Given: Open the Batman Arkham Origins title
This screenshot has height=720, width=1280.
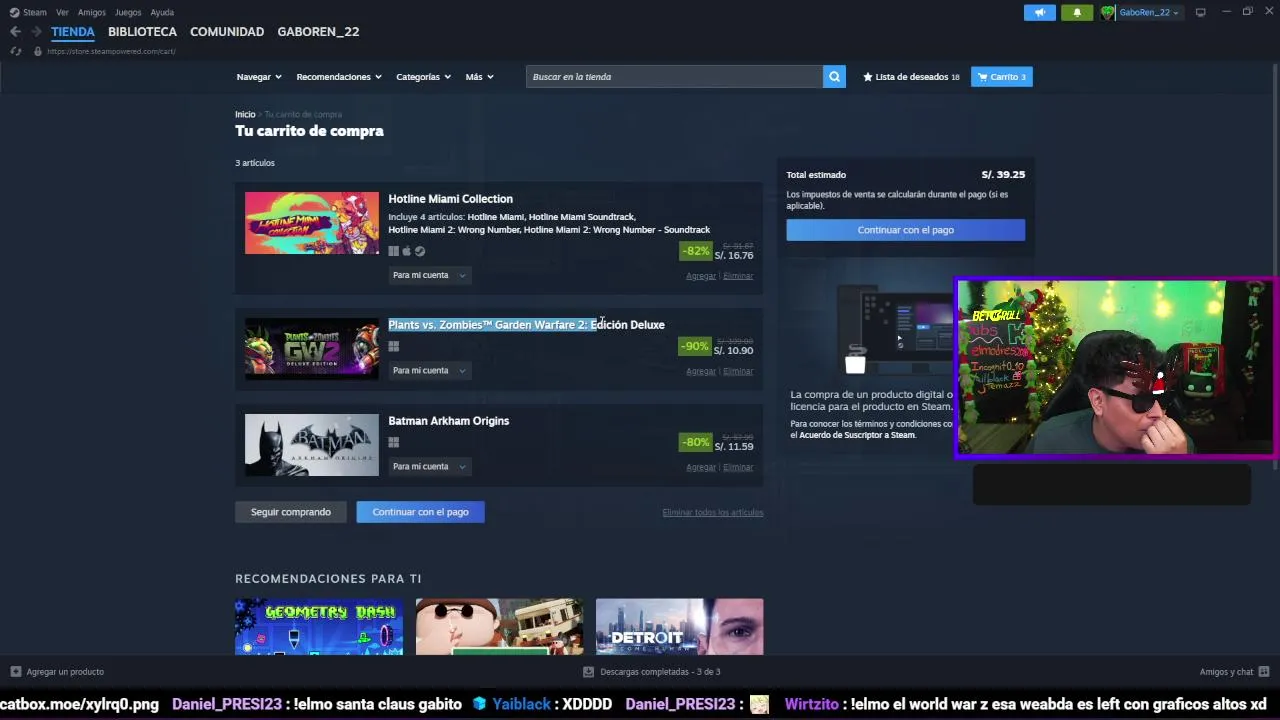Looking at the screenshot, I should point(448,421).
